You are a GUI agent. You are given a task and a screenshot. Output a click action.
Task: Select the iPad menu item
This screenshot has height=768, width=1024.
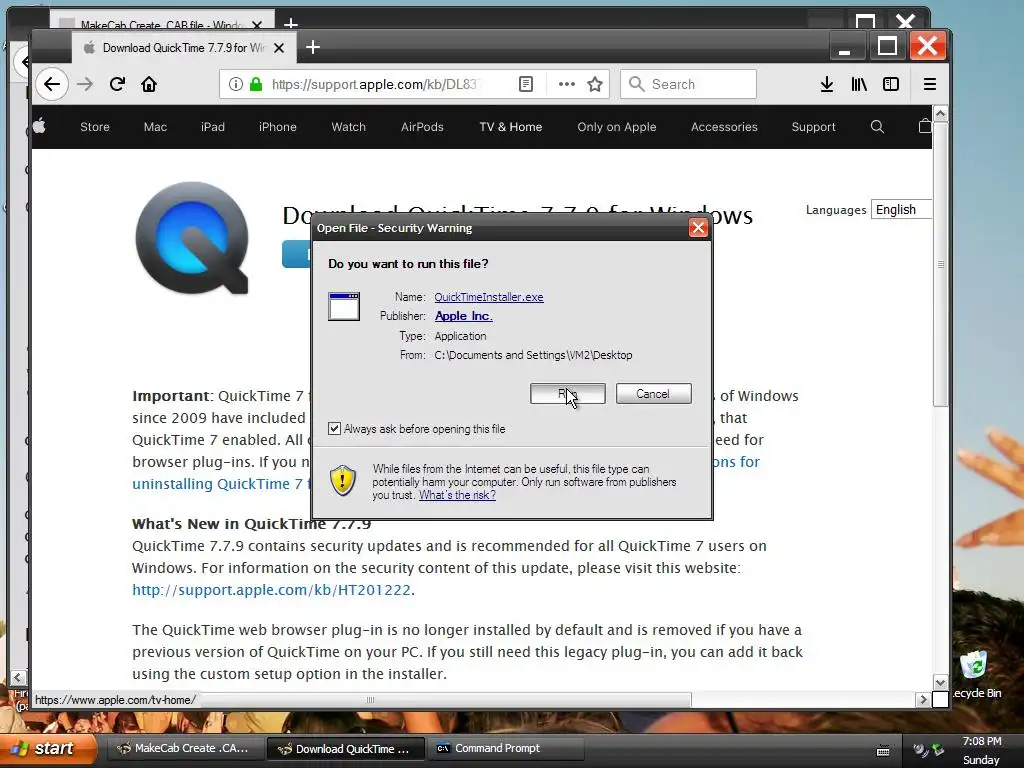213,127
